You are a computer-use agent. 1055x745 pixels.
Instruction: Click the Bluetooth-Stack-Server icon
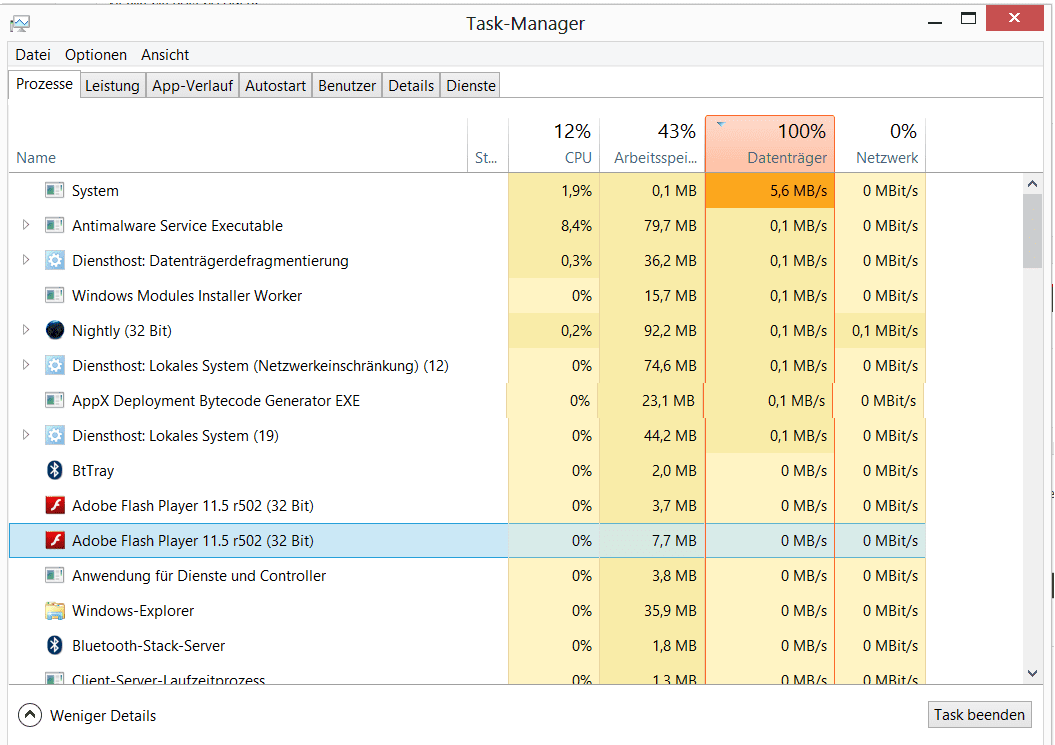click(x=54, y=645)
